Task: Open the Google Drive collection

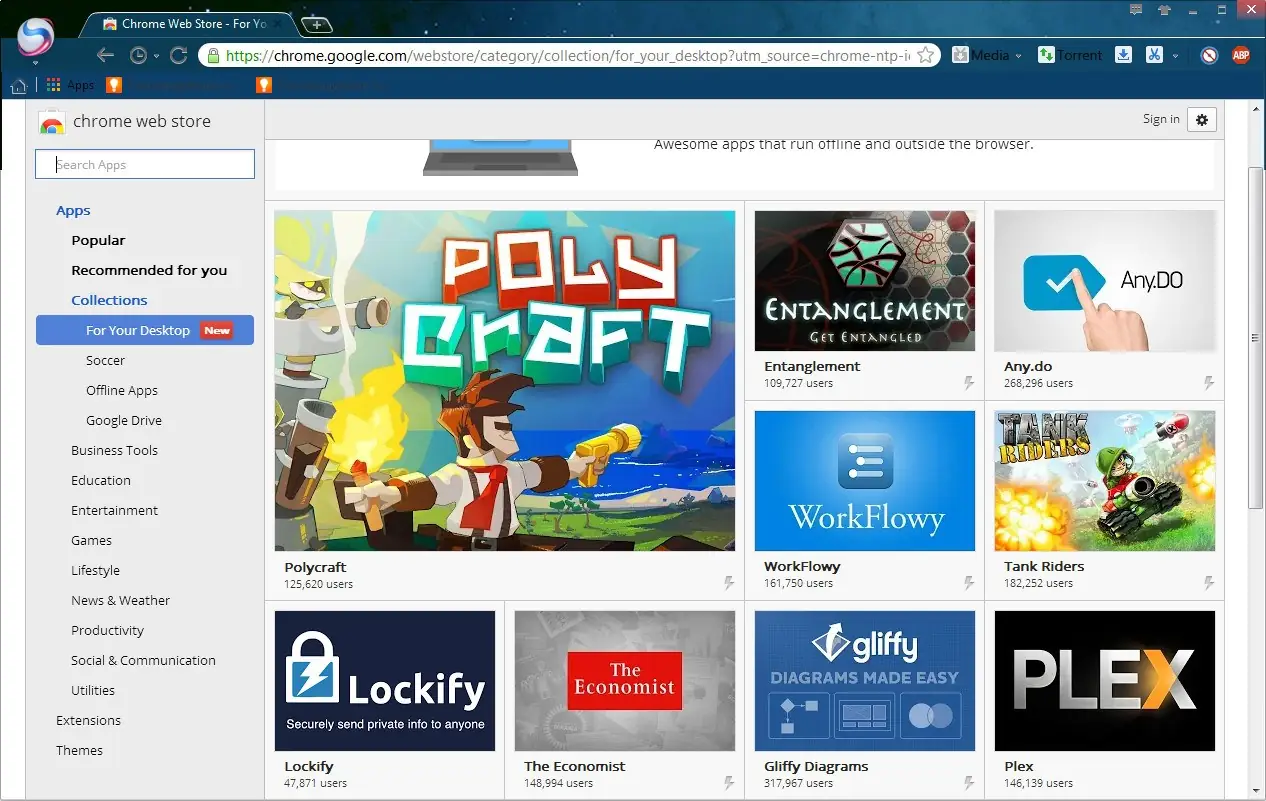Action: click(124, 420)
